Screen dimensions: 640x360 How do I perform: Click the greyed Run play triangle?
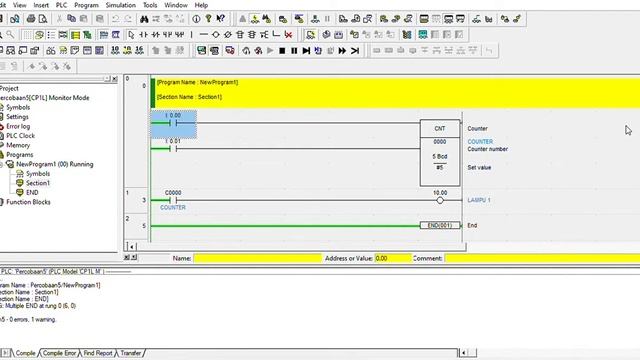point(270,51)
